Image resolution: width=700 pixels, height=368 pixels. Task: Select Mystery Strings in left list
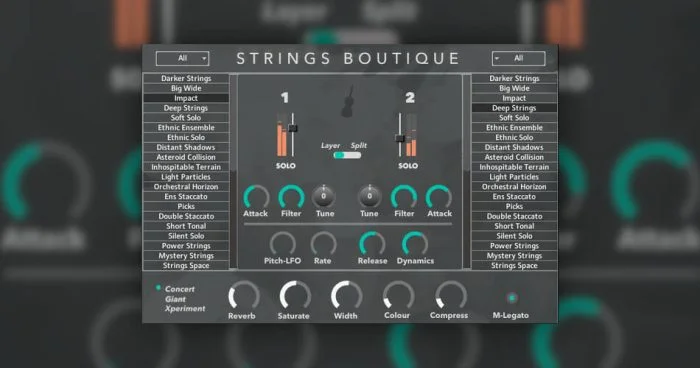[x=186, y=255]
